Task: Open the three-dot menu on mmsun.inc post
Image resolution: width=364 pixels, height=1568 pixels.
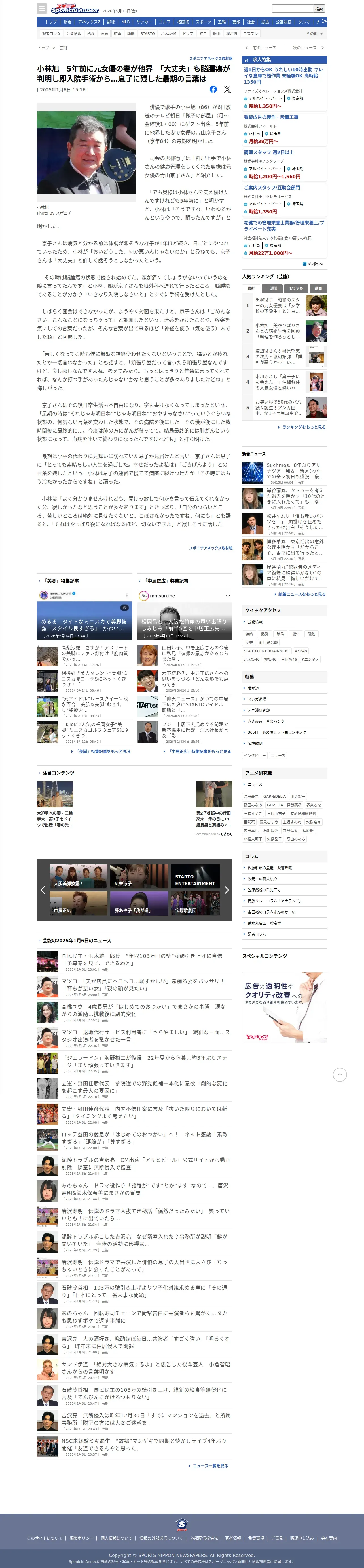Action: 228,596
